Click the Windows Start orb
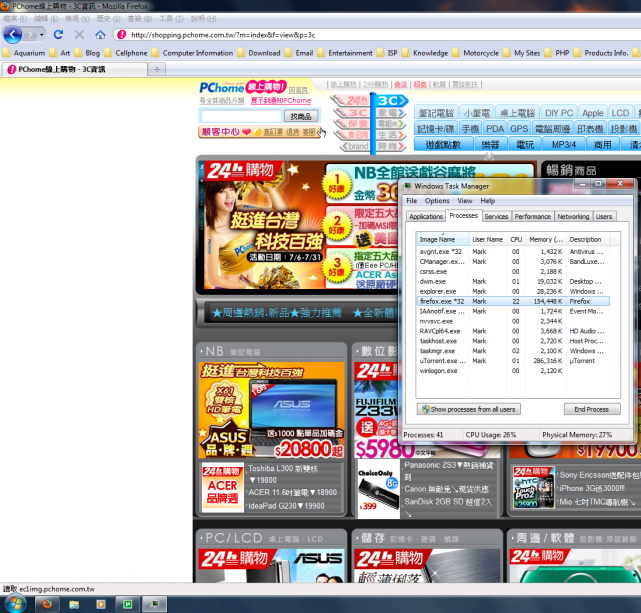Image resolution: width=641 pixels, height=613 pixels. [x=15, y=604]
